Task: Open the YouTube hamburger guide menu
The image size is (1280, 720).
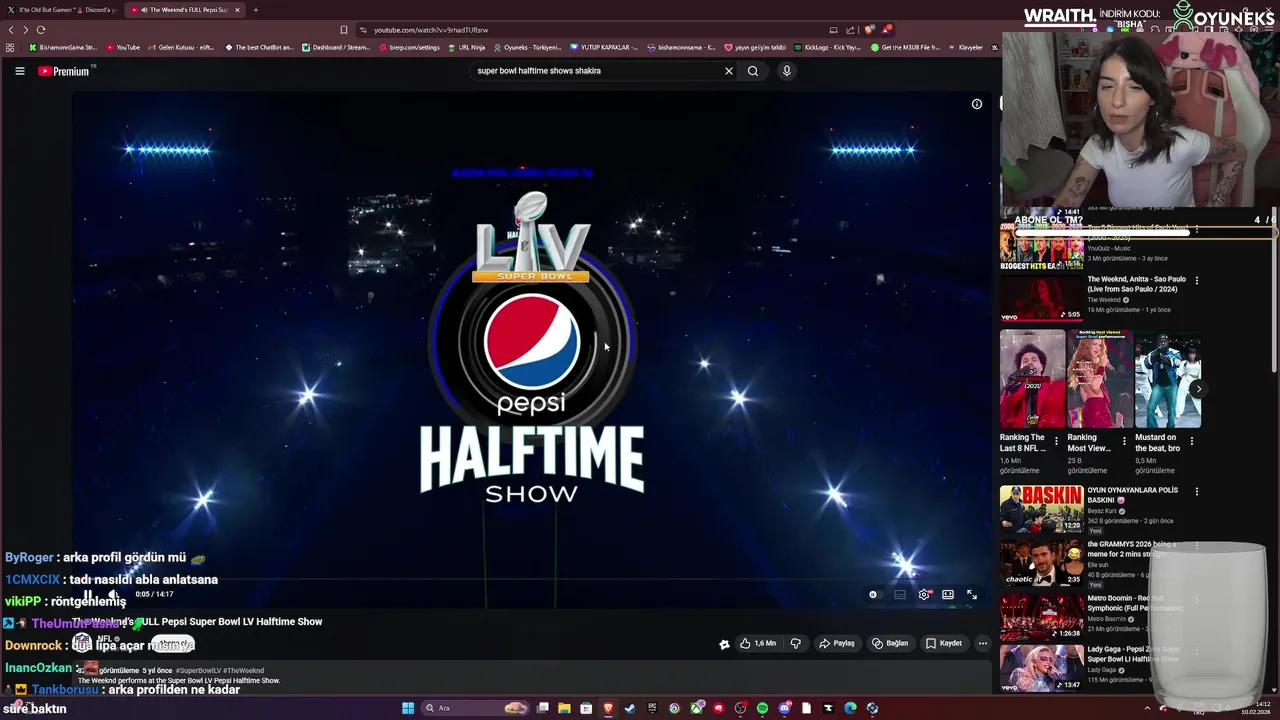Action: 19,71
